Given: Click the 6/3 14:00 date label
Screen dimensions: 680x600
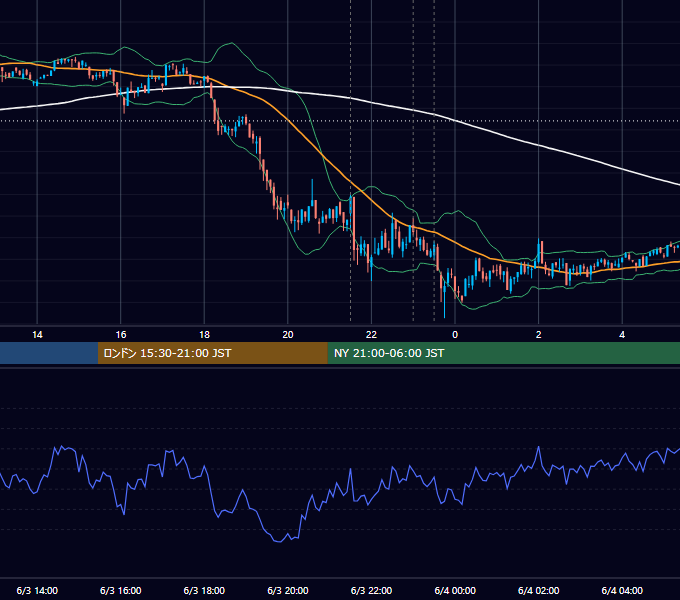Looking at the screenshot, I should (37, 590).
